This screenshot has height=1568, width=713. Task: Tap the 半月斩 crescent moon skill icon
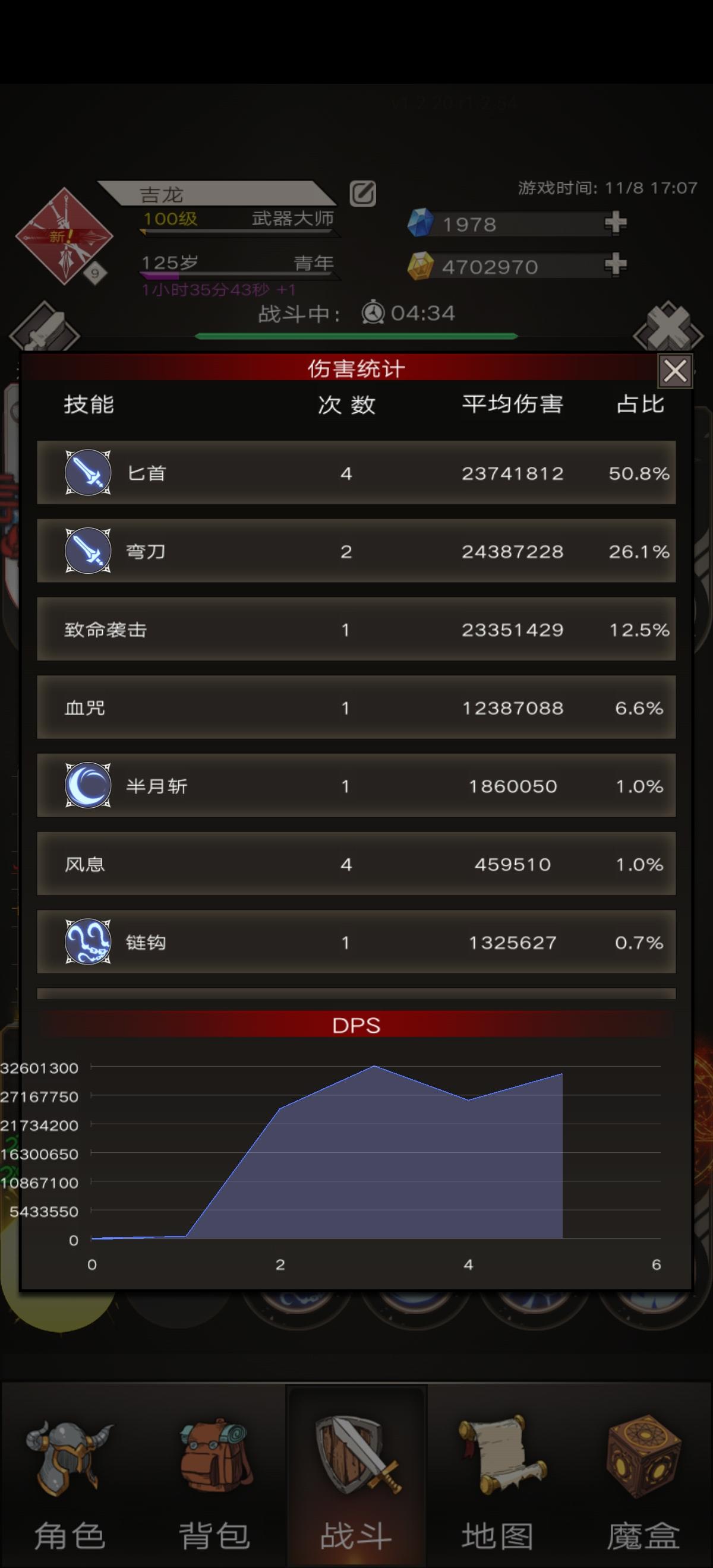89,786
